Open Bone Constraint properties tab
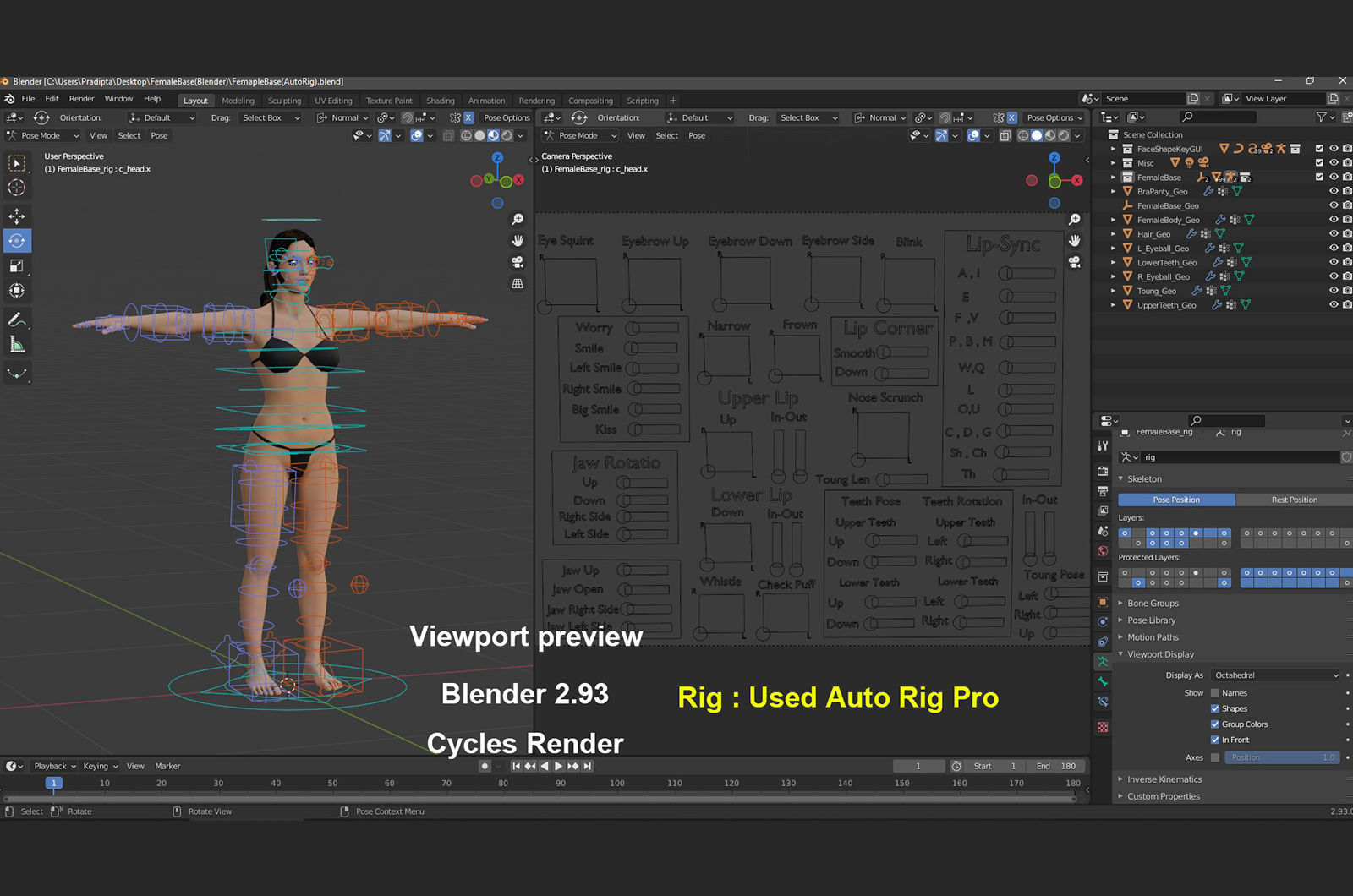Screen dimensions: 1353x896 (x=1103, y=702)
